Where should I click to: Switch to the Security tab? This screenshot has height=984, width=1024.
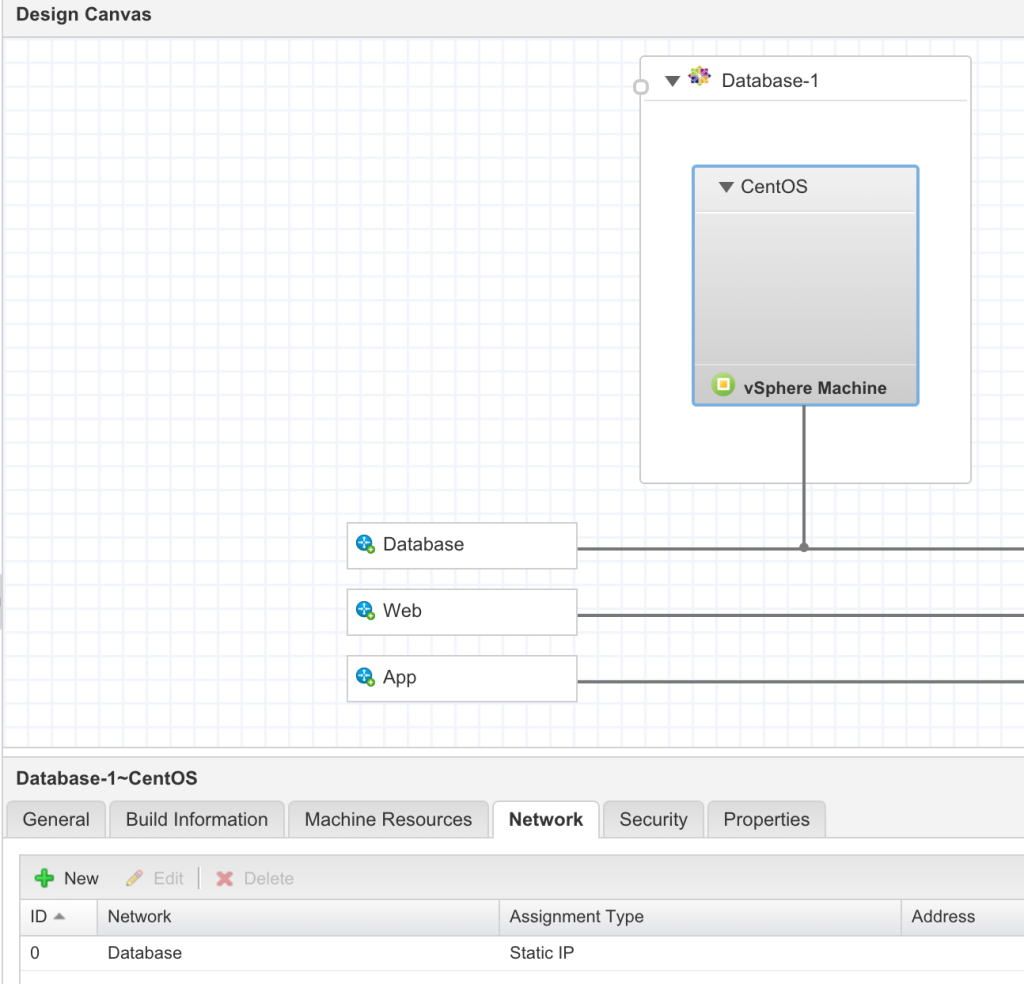point(652,819)
